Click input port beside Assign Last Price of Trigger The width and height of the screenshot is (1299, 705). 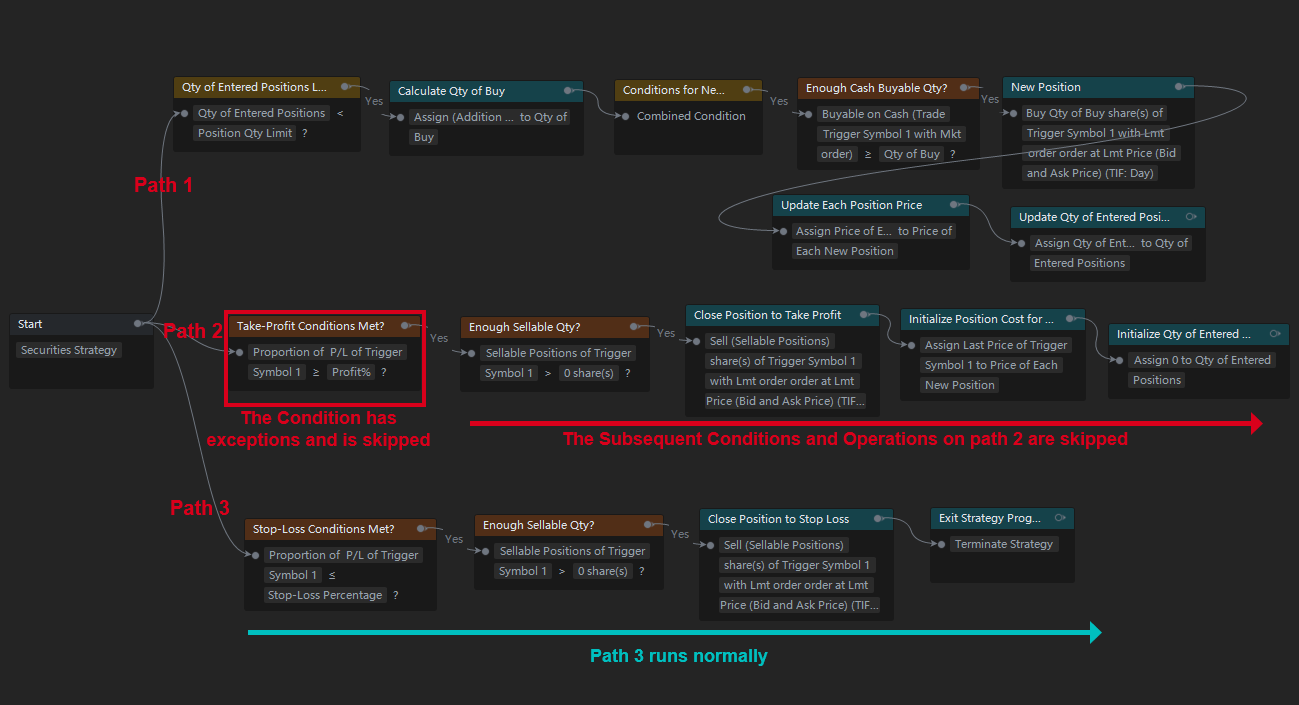(x=911, y=345)
